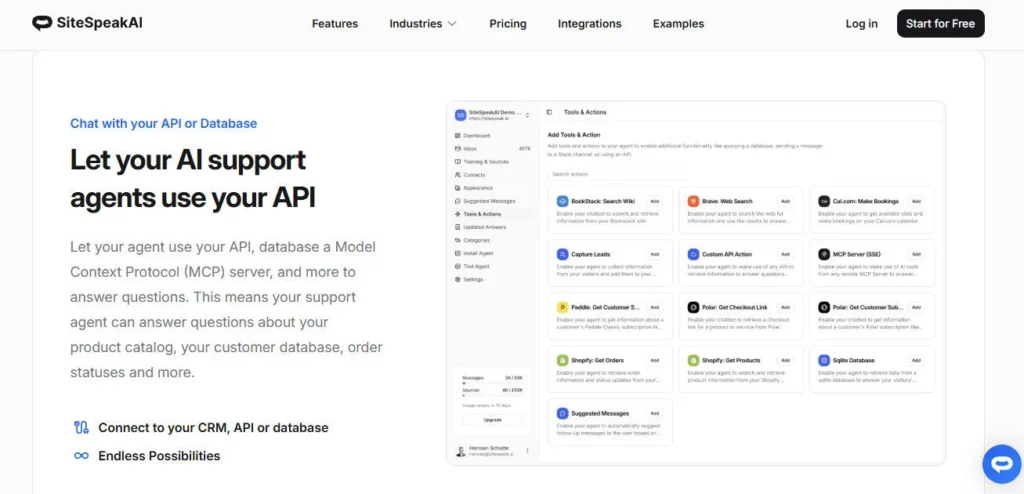Open the user menu dots beside Herman Schutte
Screen dimensions: 1024x494
point(527,451)
